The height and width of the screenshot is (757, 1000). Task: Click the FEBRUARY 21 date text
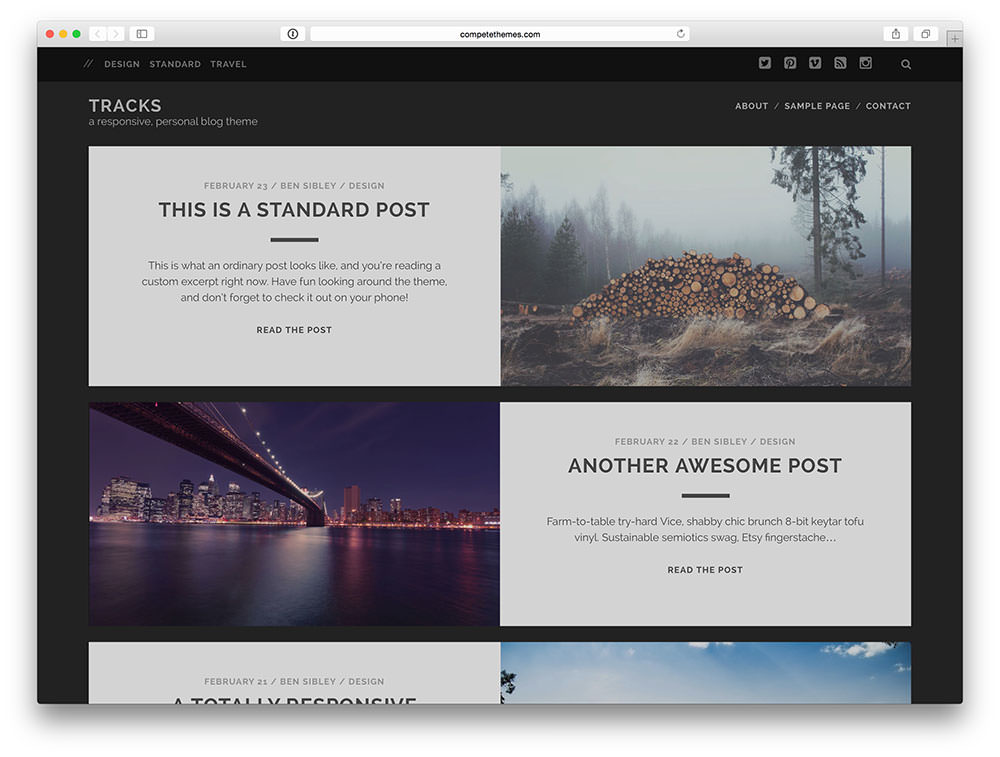click(235, 681)
